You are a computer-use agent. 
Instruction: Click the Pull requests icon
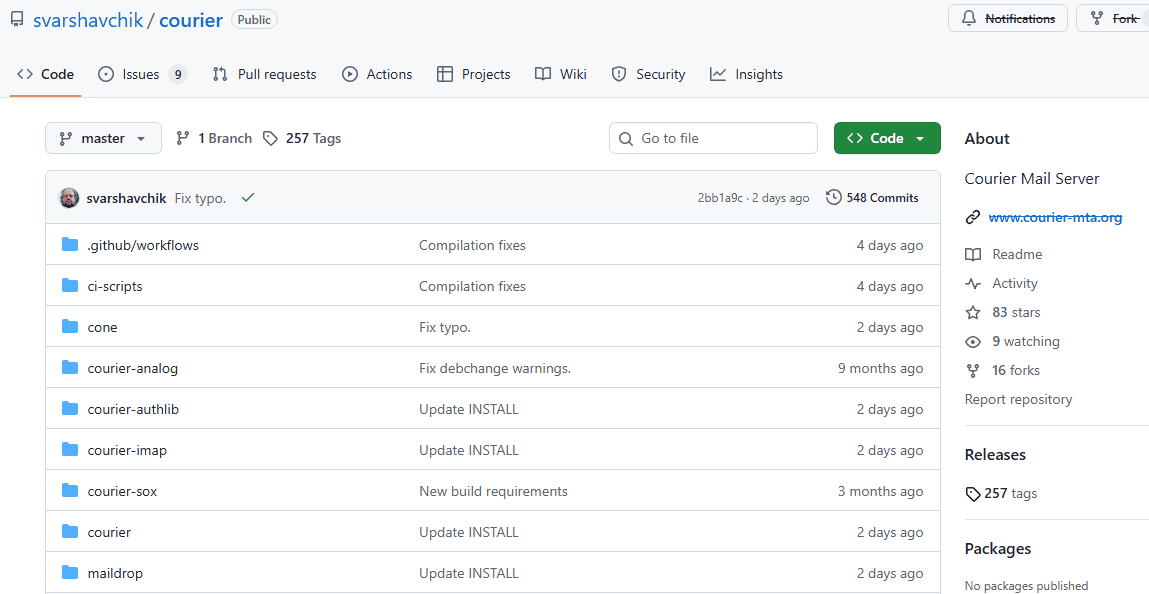[219, 73]
